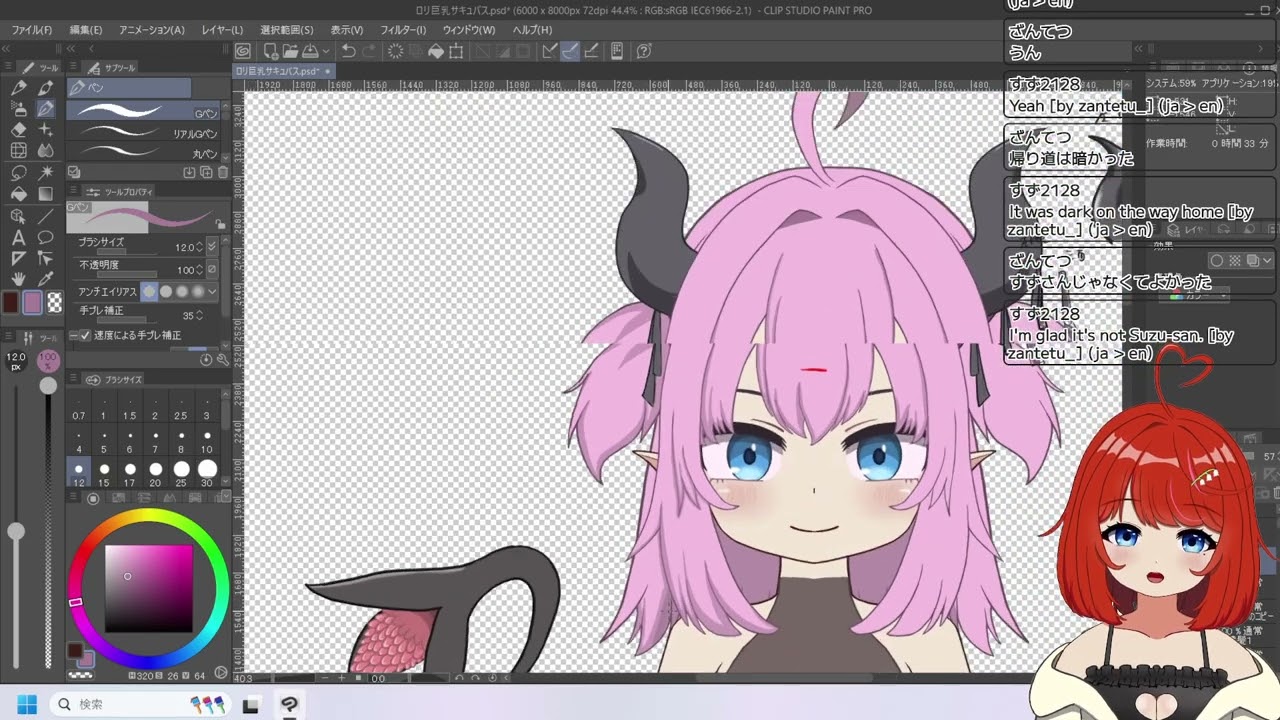The height and width of the screenshot is (720, 1280).
Task: Click Windows Start button
Action: coord(27,704)
